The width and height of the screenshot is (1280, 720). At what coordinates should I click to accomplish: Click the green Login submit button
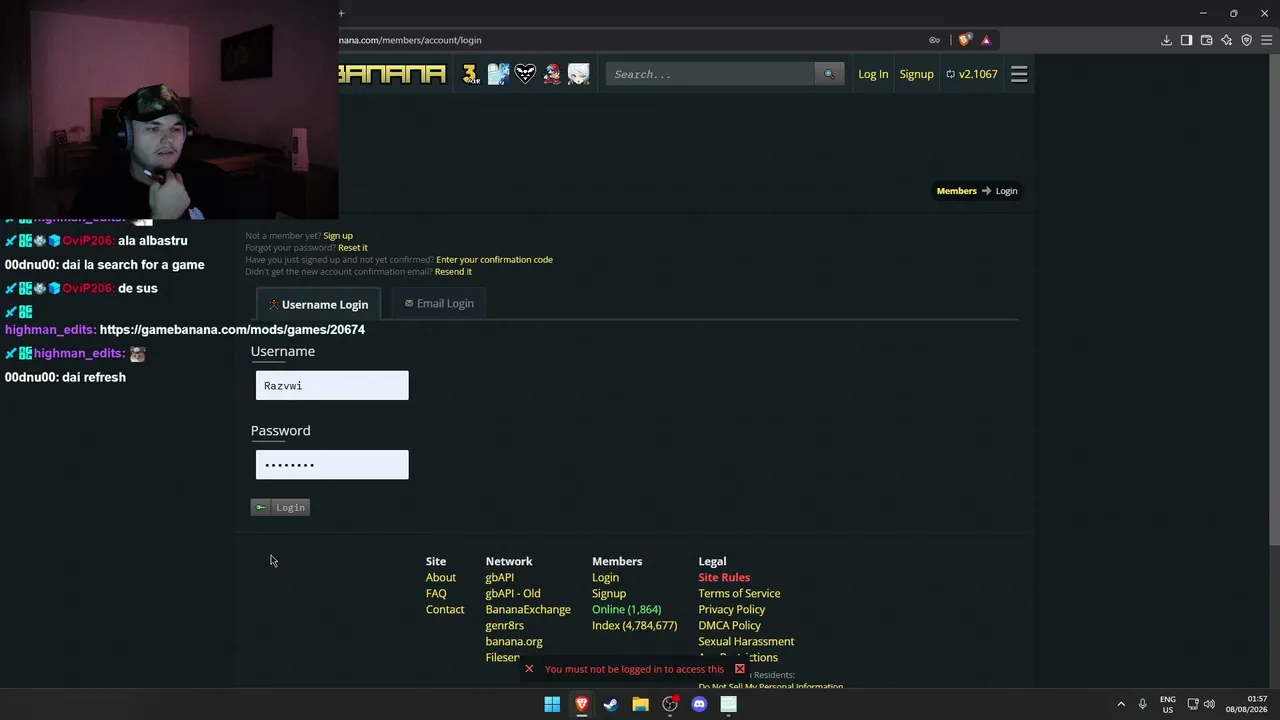tap(280, 507)
